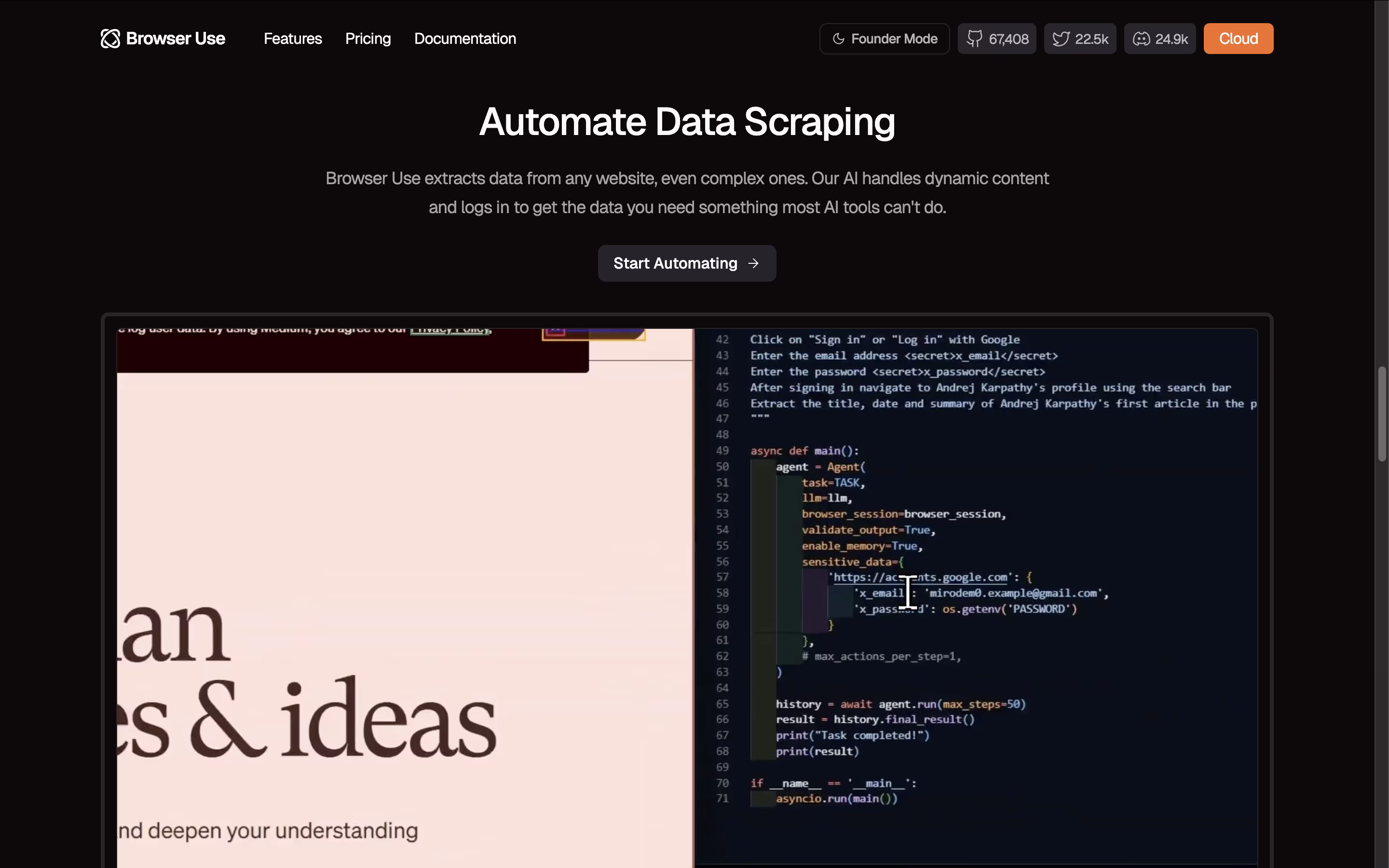
Task: Open the orange Cloud button
Action: tap(1238, 39)
